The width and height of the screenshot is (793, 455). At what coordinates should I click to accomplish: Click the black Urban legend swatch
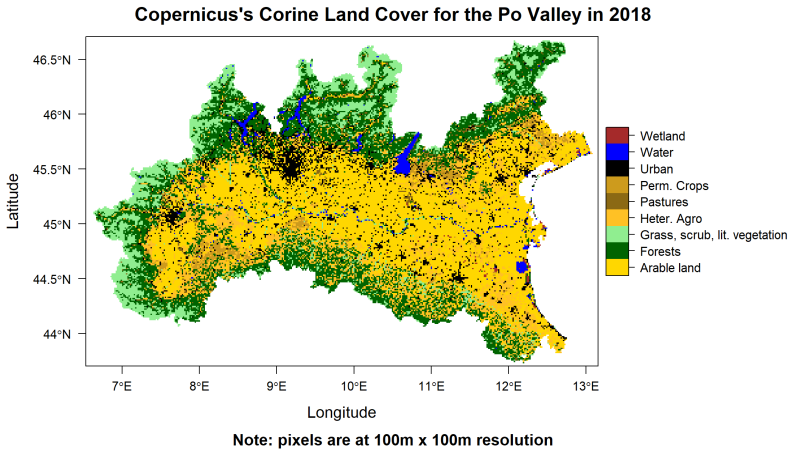click(617, 169)
